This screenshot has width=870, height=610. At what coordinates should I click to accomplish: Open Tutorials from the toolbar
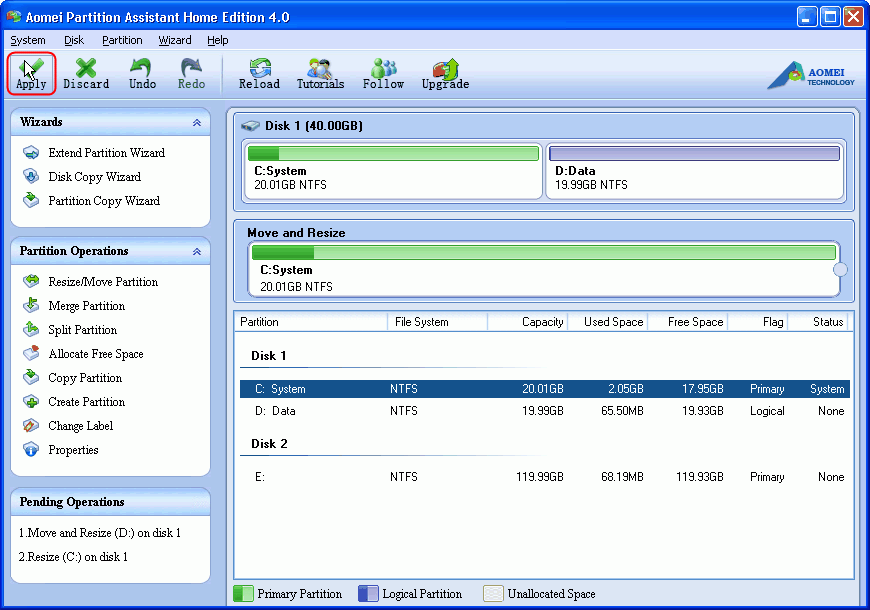tap(320, 73)
